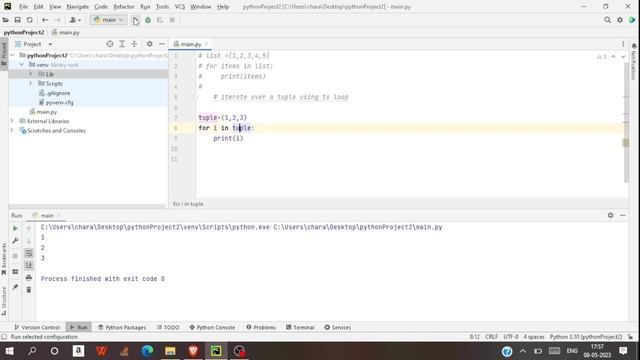Screen dimensions: 640x360
Task: Rerun main in the Run panel
Action: click(x=15, y=229)
